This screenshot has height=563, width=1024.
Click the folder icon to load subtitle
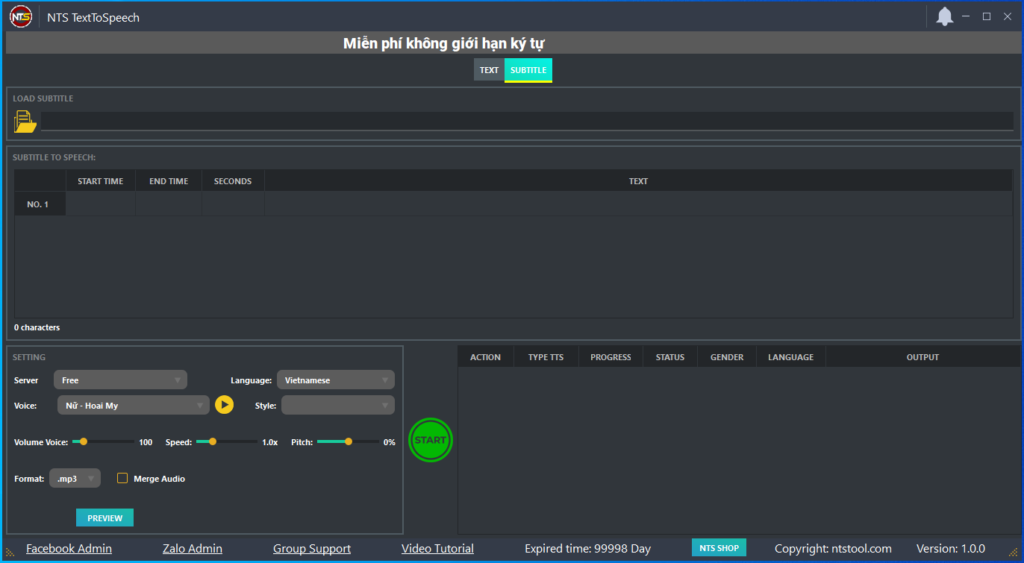tap(25, 122)
